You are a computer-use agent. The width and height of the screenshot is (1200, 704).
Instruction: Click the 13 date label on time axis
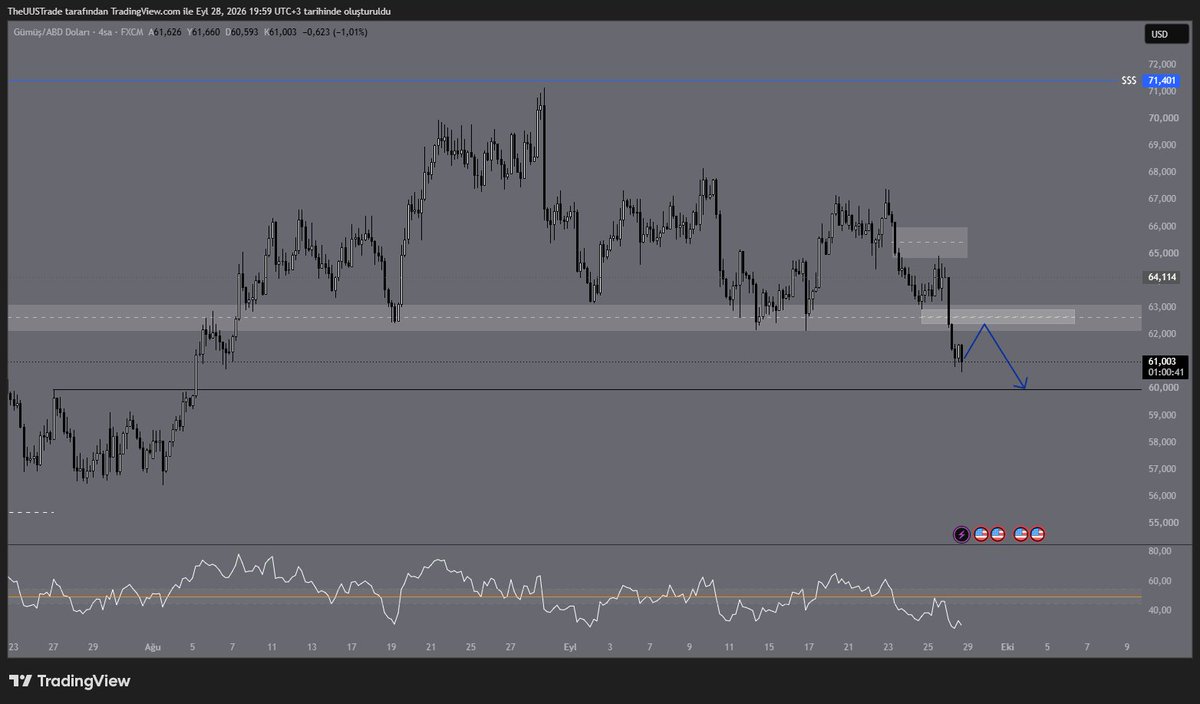coord(312,648)
